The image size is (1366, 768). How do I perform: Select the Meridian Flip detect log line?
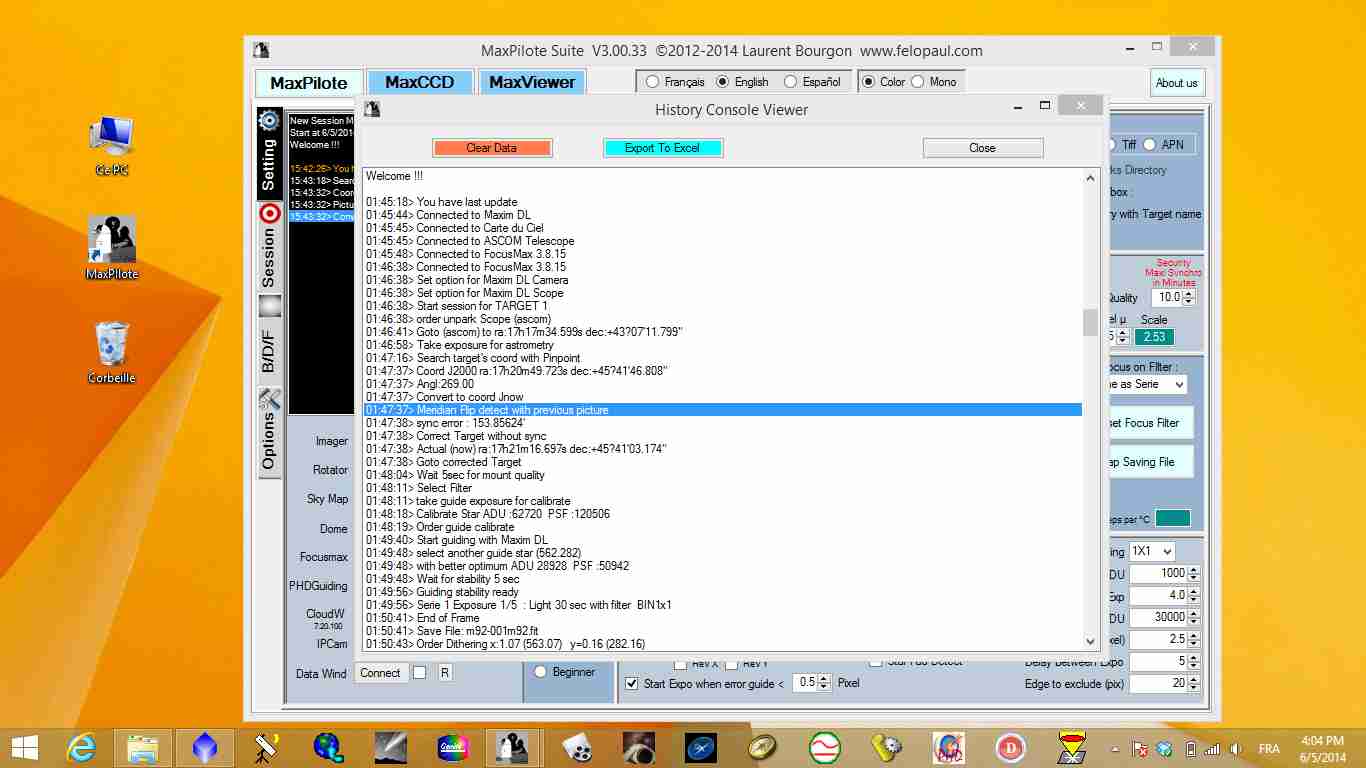pos(722,410)
